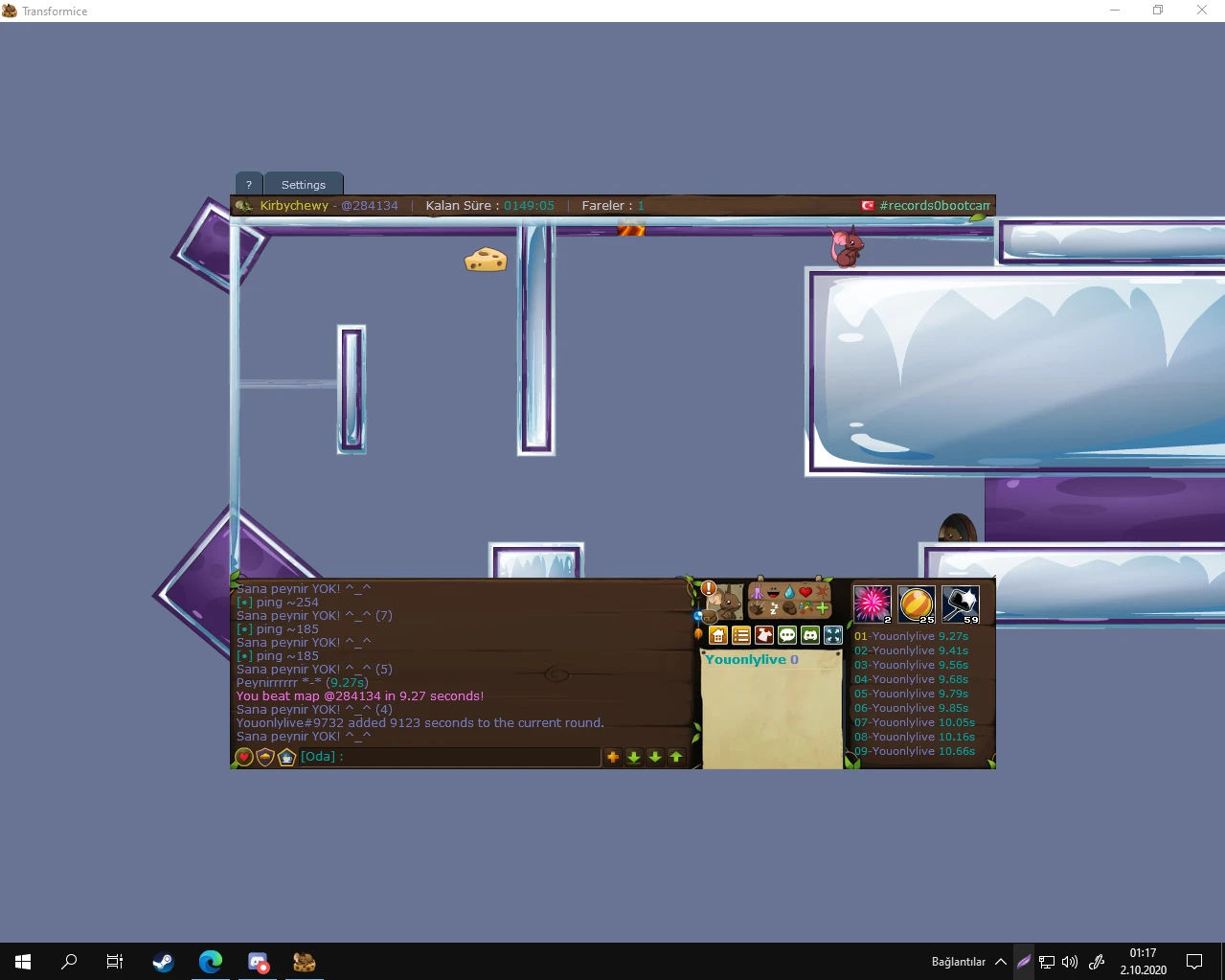Image resolution: width=1225 pixels, height=980 pixels.
Task: Open the Settings tab
Action: pyautogui.click(x=304, y=185)
